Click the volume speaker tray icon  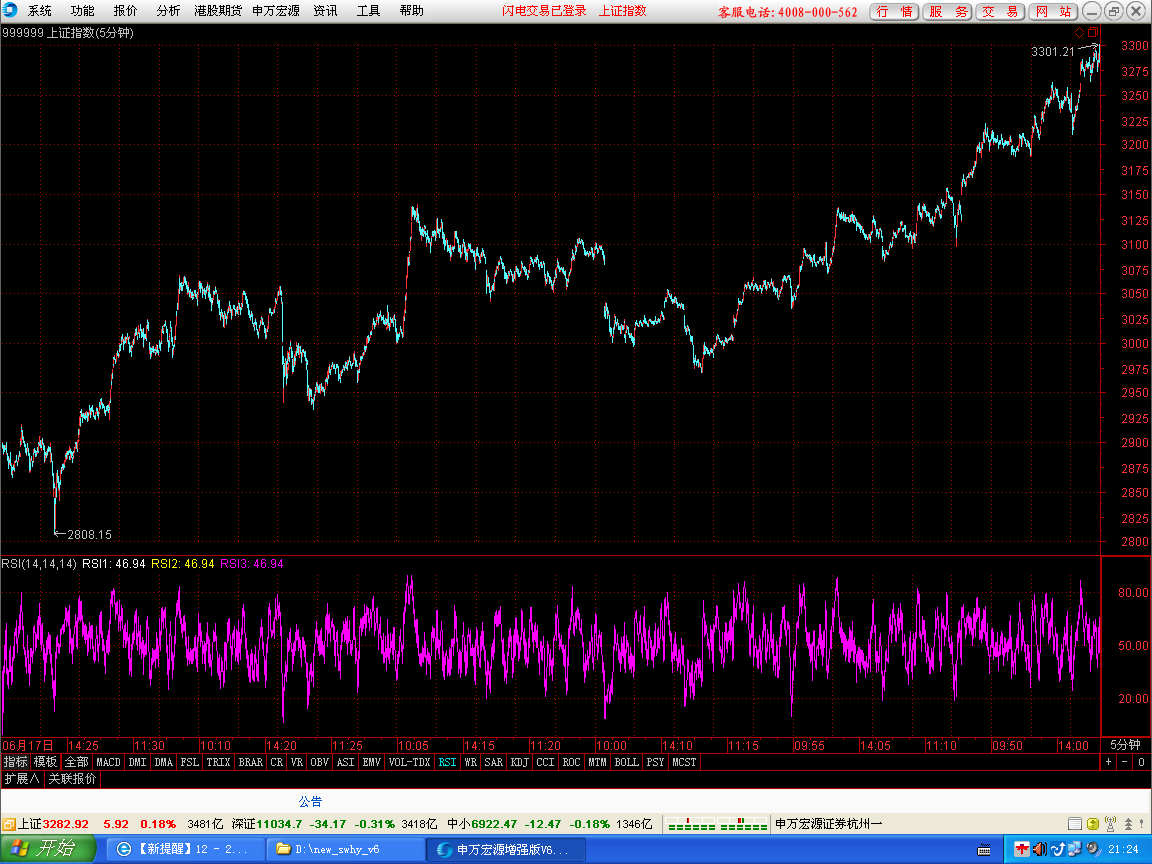(x=1040, y=849)
